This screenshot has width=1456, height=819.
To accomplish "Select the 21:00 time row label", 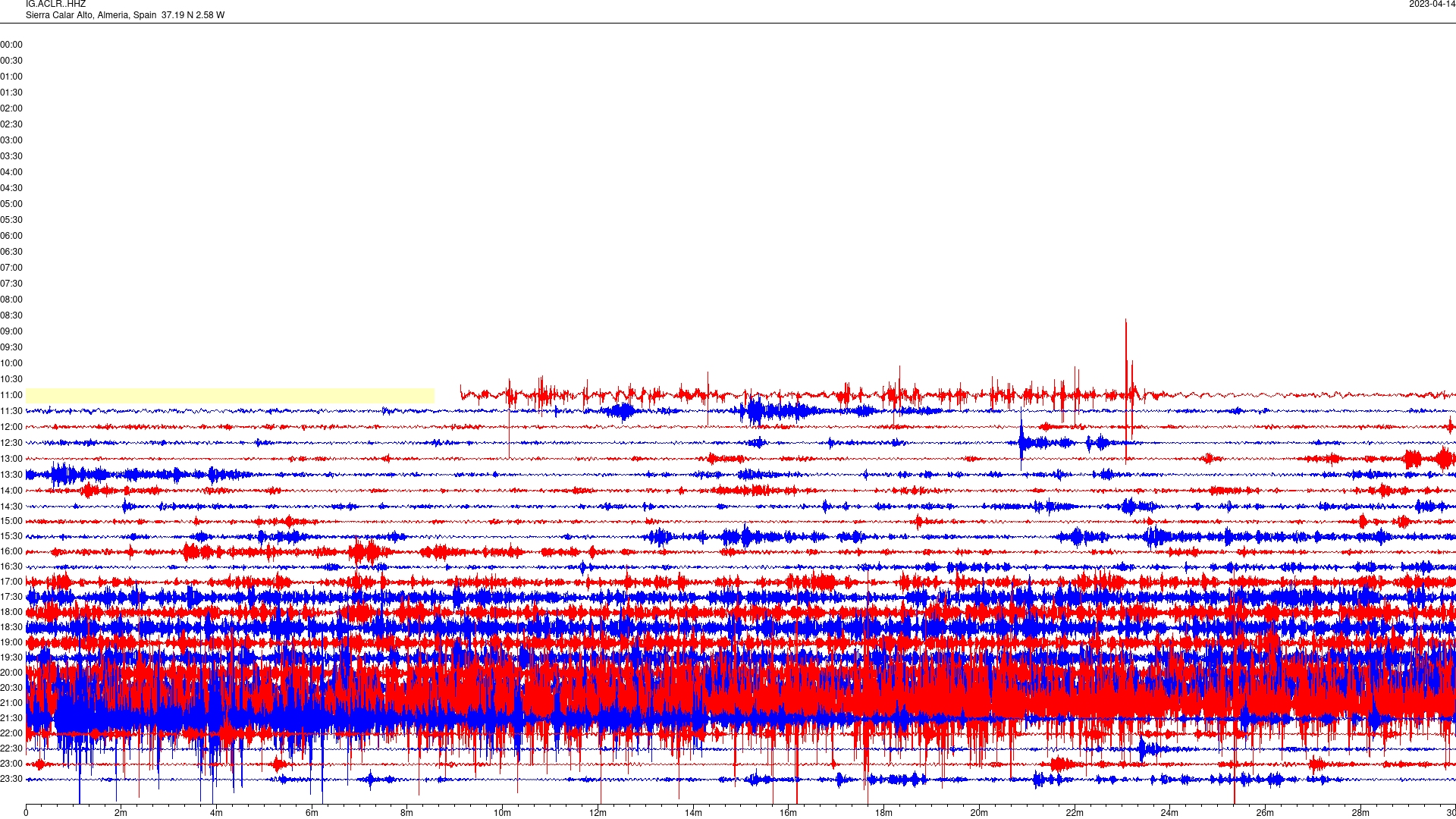I will tap(11, 703).
